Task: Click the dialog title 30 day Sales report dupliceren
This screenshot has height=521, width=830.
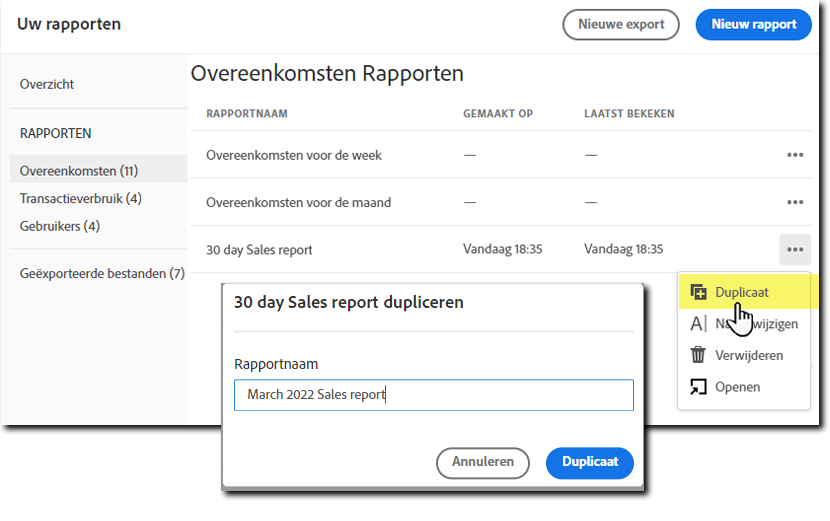Action: 349,302
